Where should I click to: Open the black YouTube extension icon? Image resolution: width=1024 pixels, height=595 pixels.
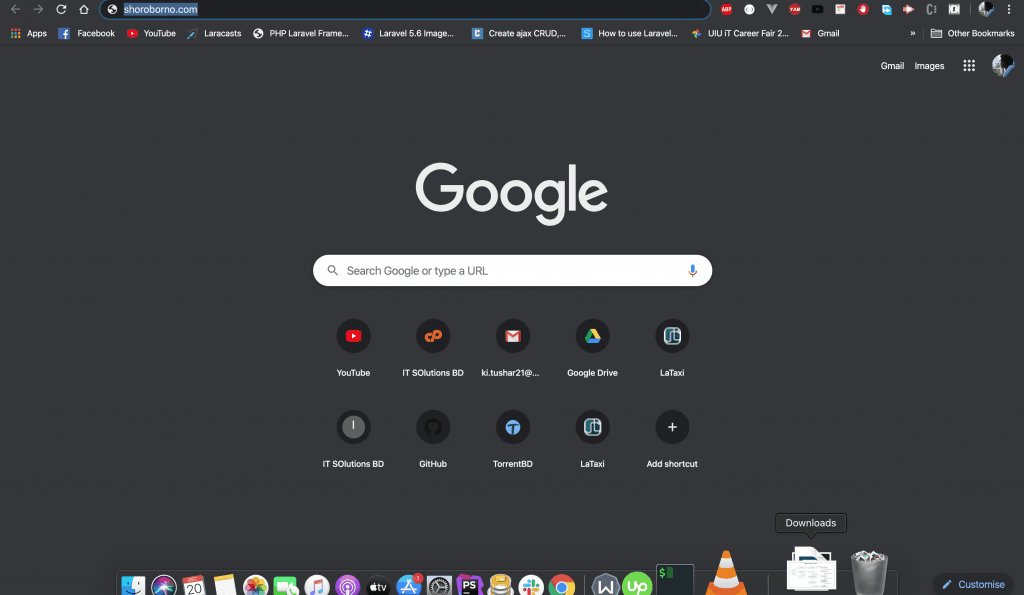[x=818, y=9]
